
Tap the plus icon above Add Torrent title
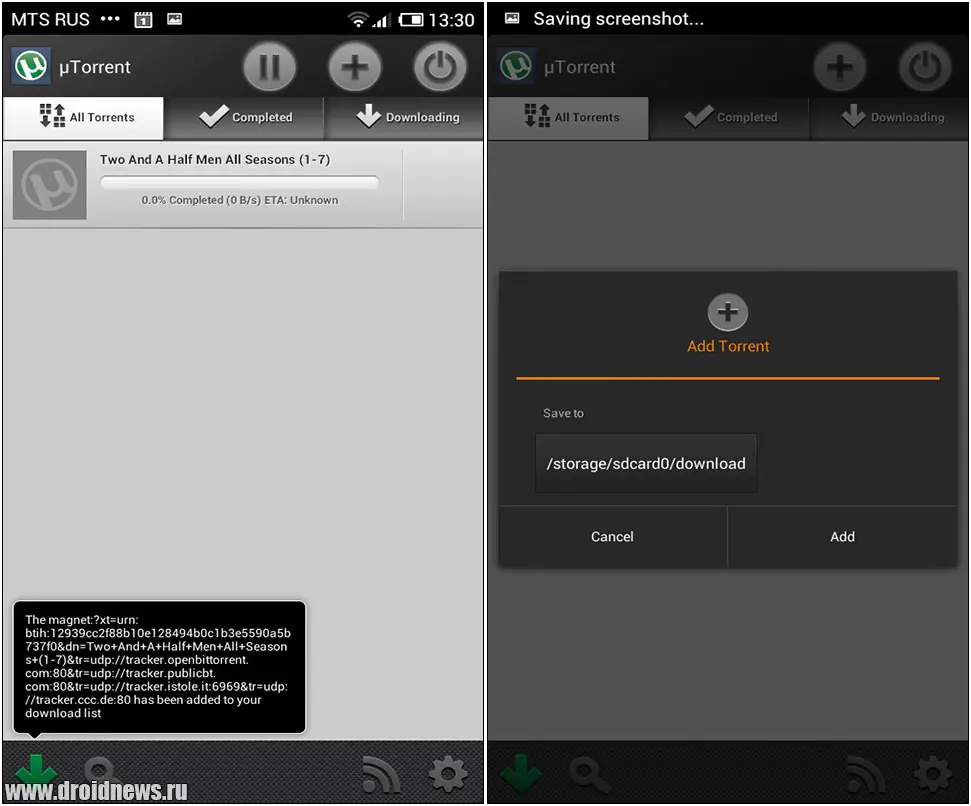[x=728, y=312]
